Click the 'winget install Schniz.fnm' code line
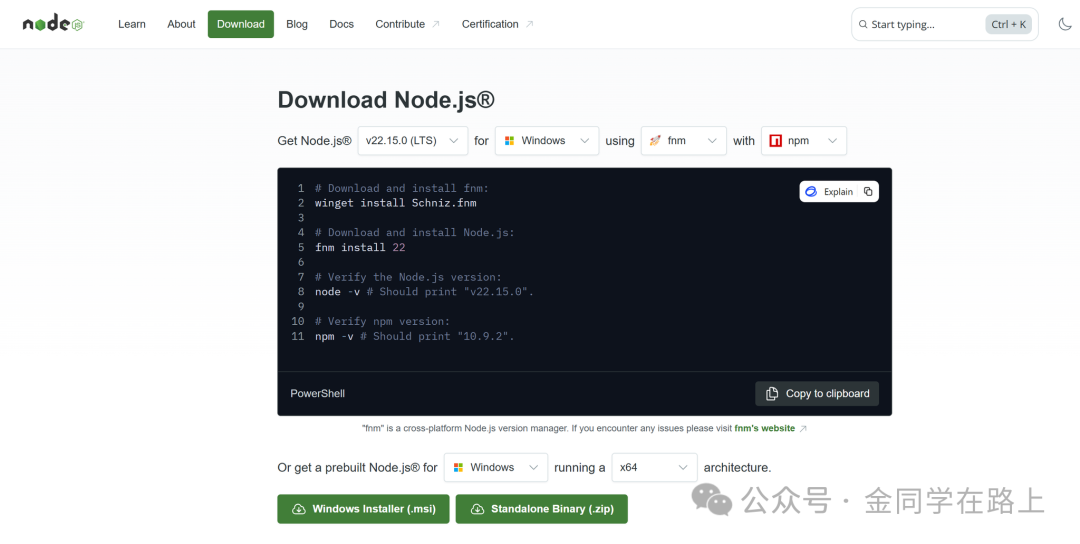 [x=395, y=203]
